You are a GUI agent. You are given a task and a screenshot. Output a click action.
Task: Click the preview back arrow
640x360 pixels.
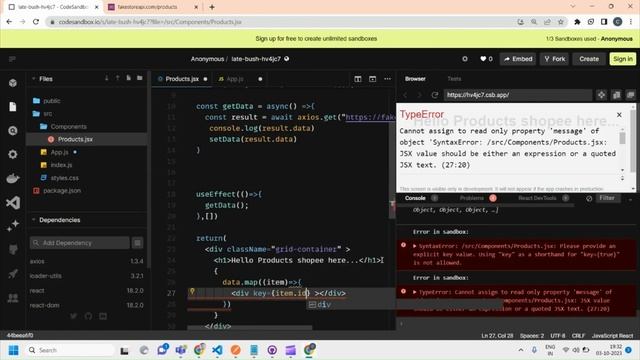(x=405, y=95)
